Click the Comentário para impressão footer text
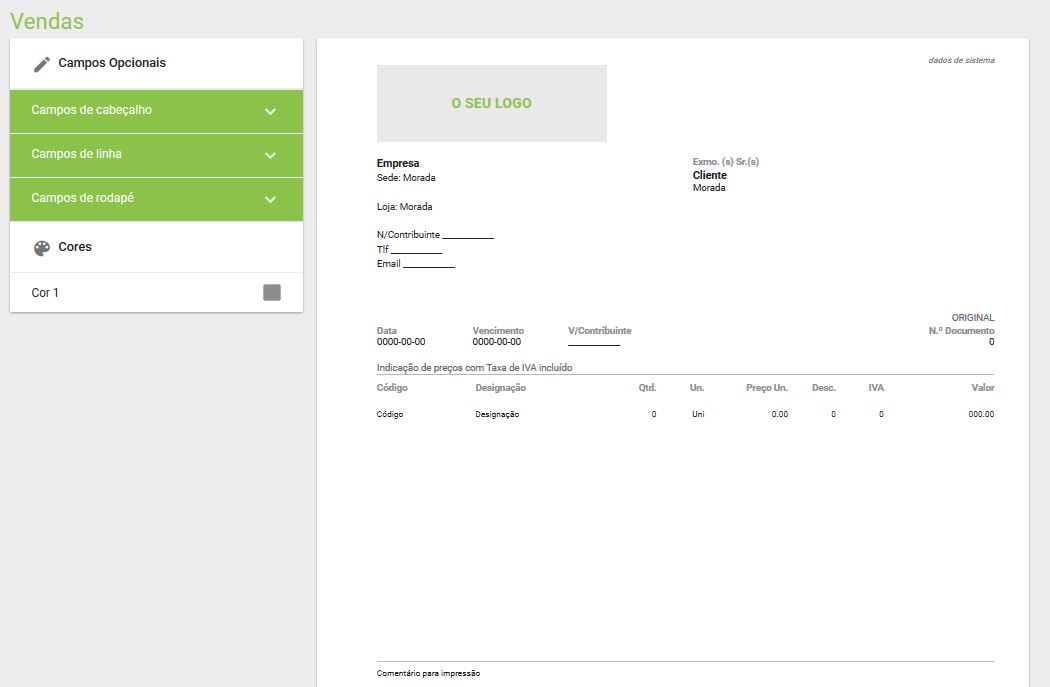Viewport: 1050px width, 687px height. [428, 674]
